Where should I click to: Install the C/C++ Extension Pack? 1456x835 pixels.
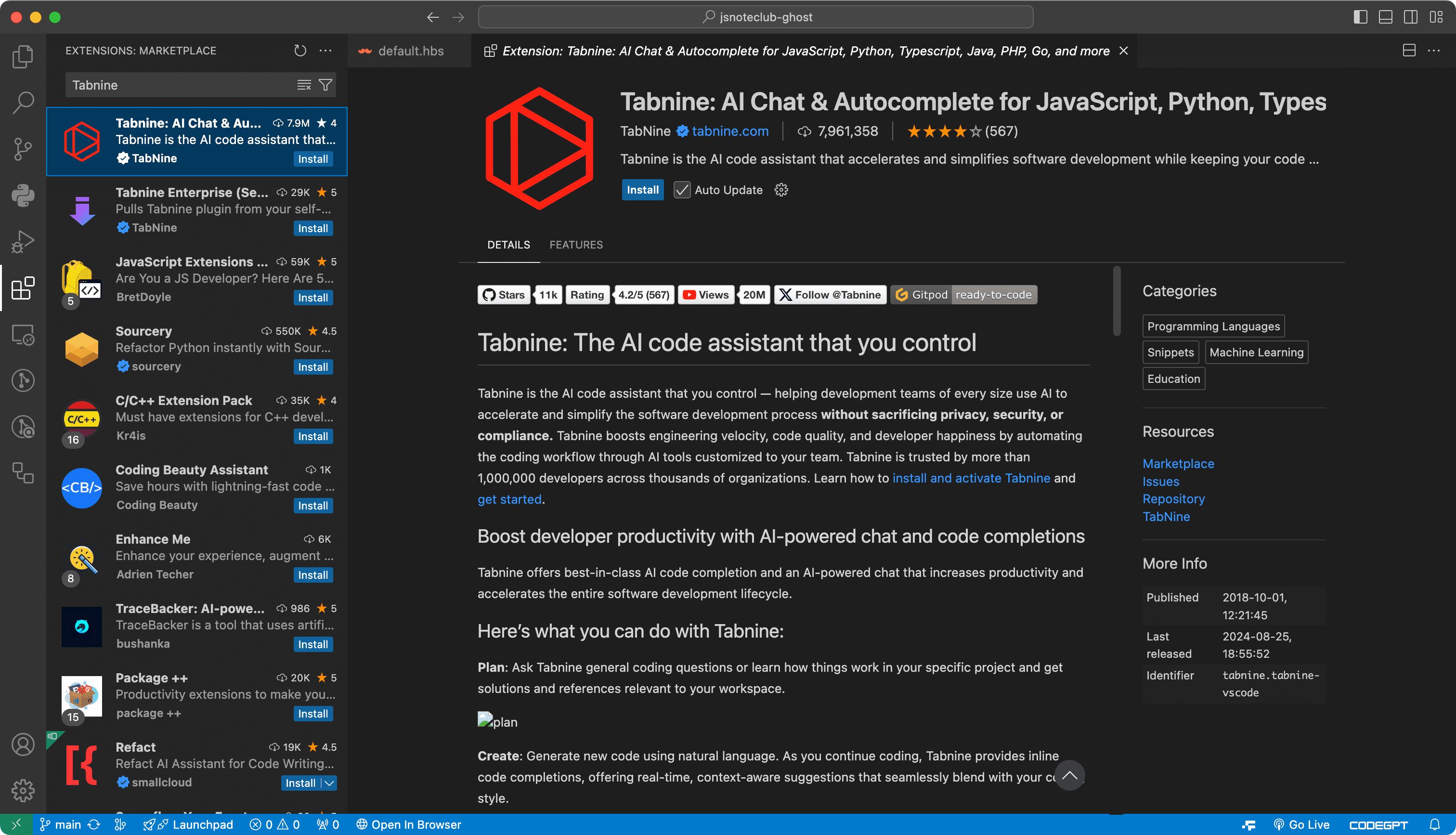313,436
